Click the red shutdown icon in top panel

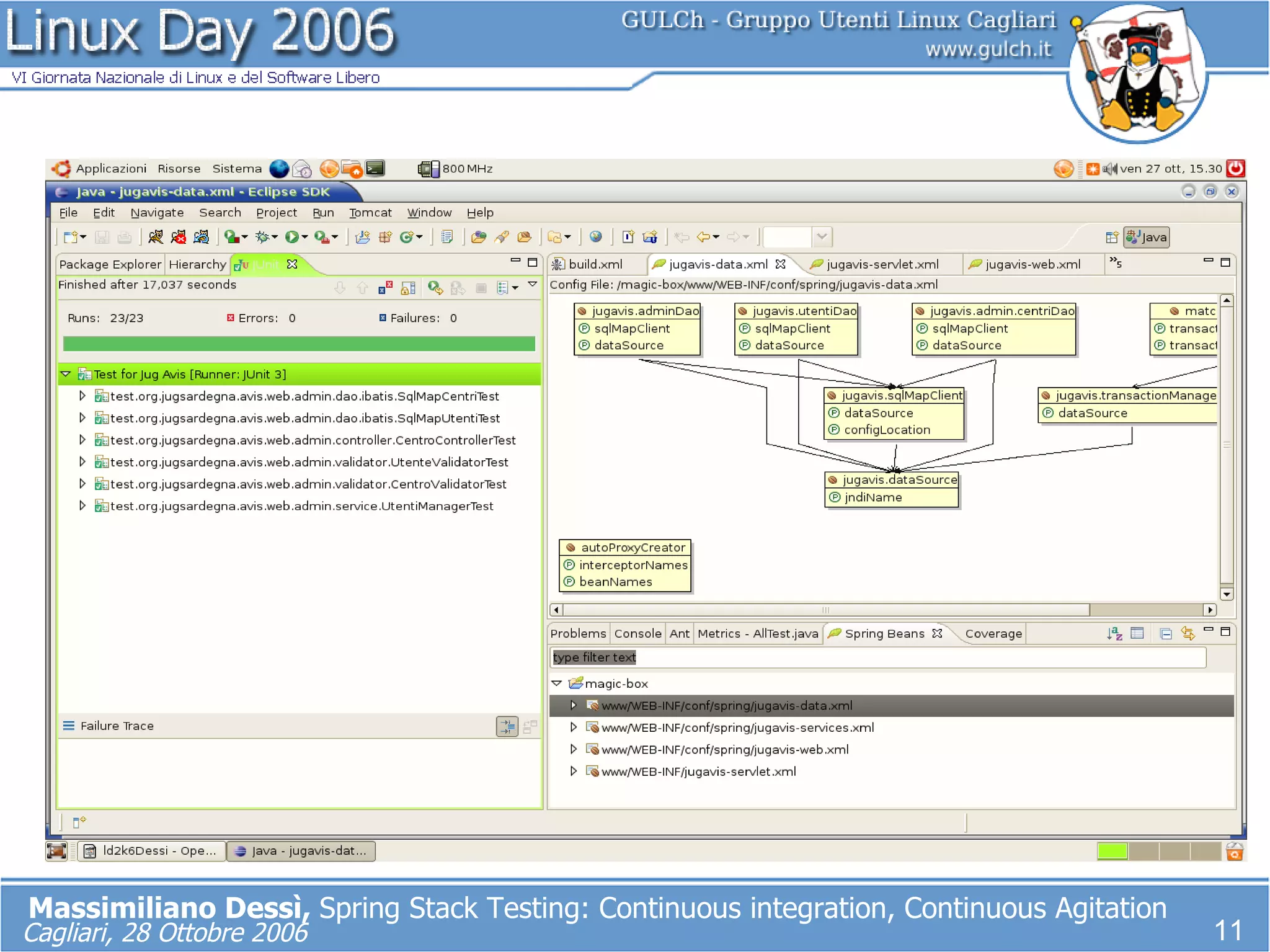pyautogui.click(x=1235, y=168)
